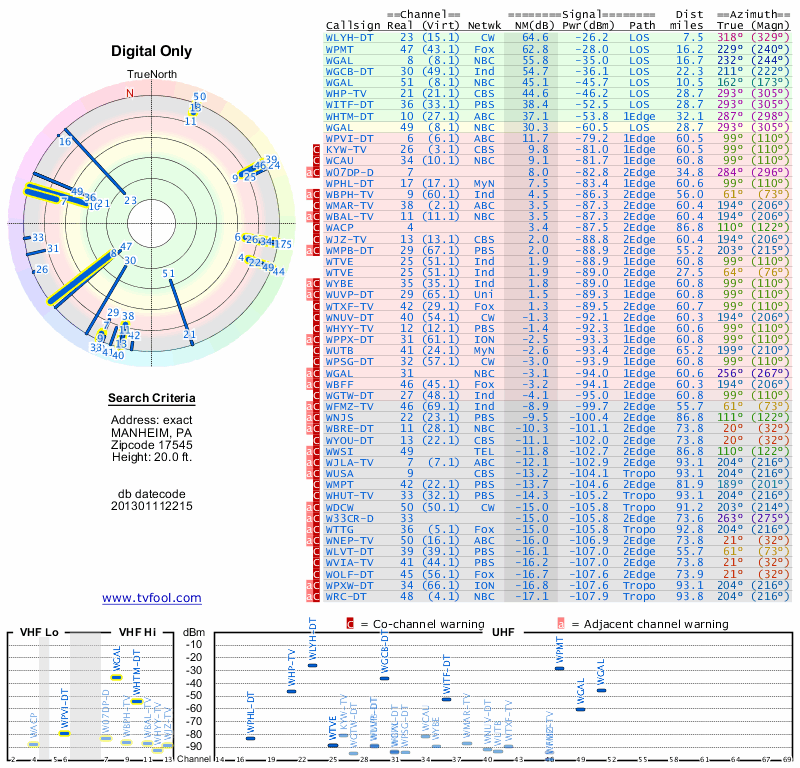Click the MANHEIM, PA address text
Image resolution: width=800 pixels, height=768 pixels.
pyautogui.click(x=152, y=433)
